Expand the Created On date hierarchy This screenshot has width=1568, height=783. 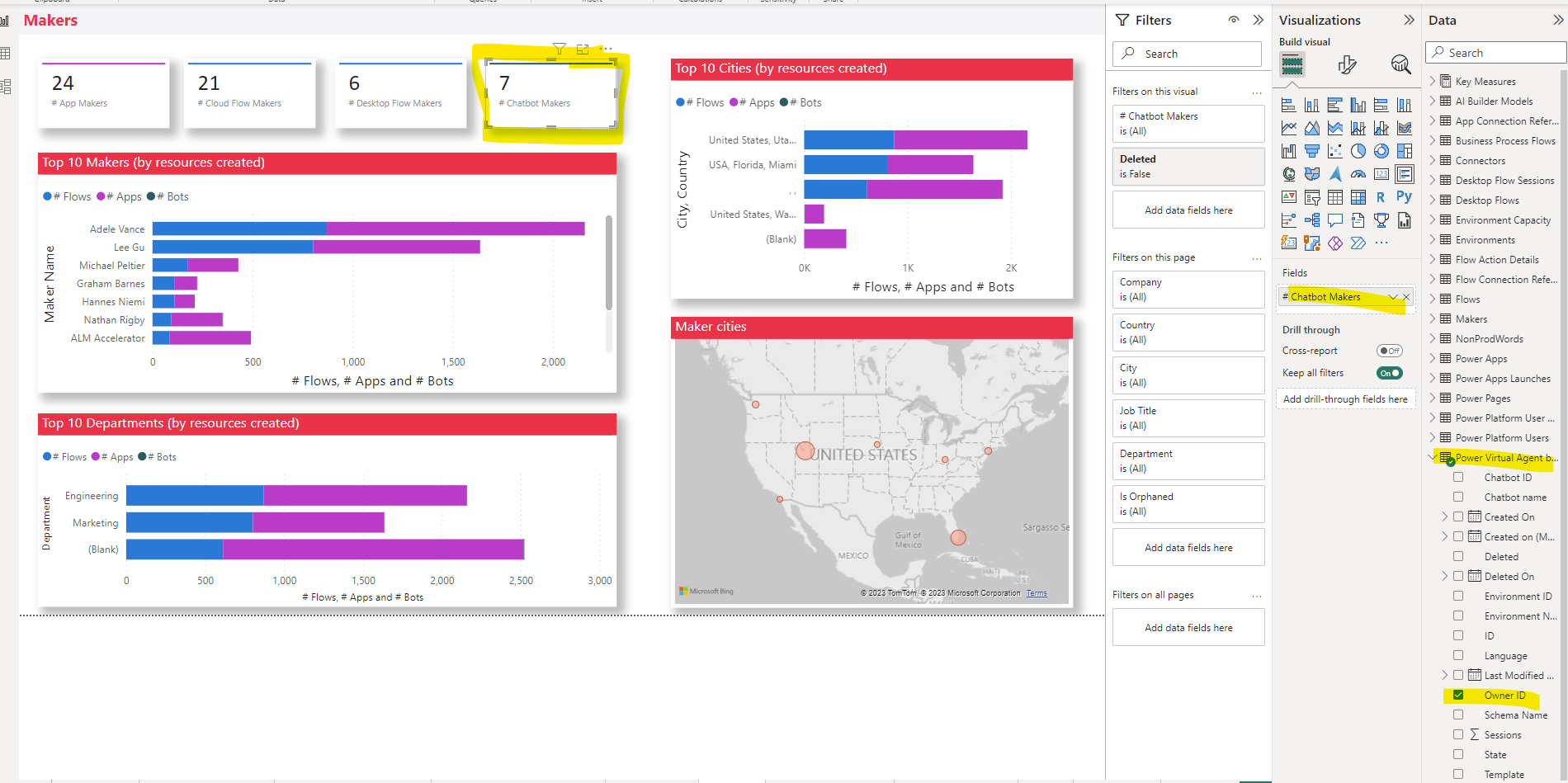[x=1445, y=516]
